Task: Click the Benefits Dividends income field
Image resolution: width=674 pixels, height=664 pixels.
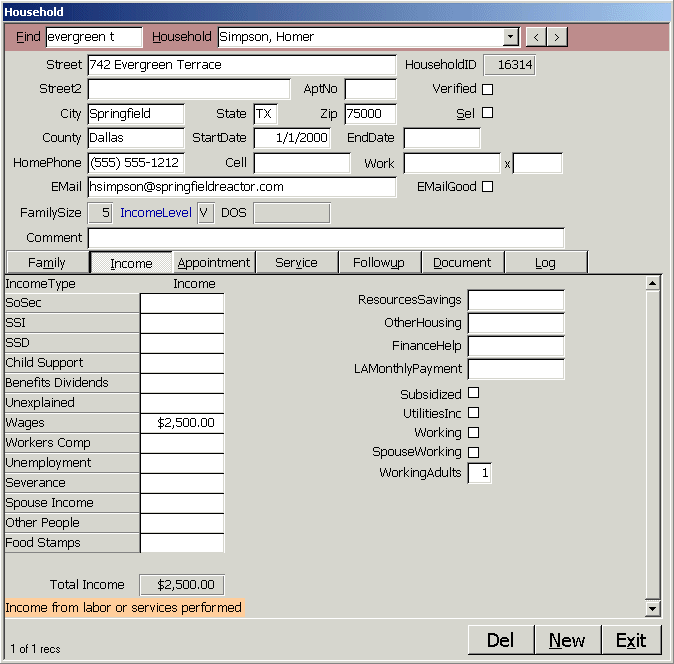Action: [x=182, y=383]
